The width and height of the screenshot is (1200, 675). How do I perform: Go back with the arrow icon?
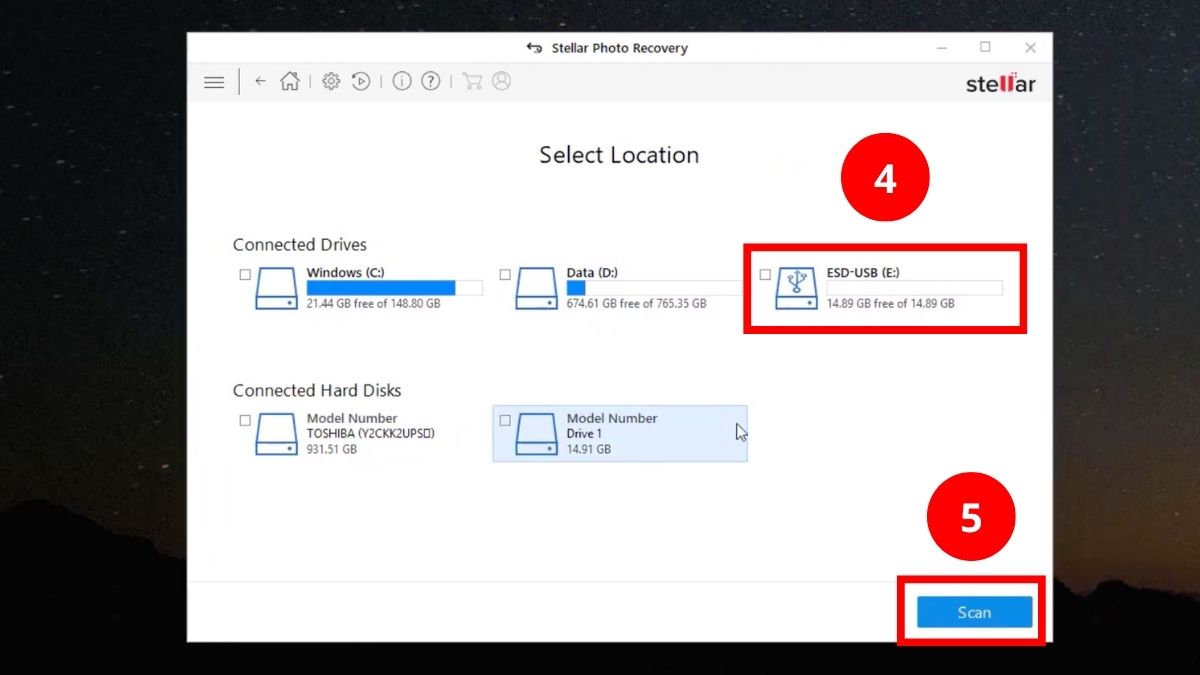pos(260,82)
